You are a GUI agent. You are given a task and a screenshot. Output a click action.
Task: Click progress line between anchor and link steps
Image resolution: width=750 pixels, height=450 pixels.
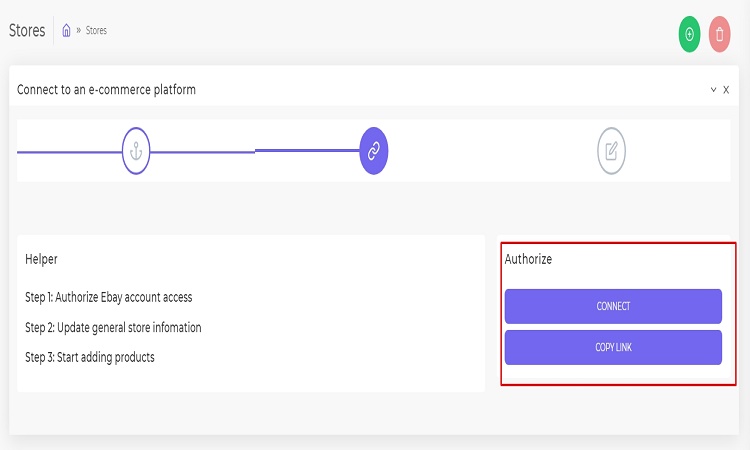tap(255, 152)
